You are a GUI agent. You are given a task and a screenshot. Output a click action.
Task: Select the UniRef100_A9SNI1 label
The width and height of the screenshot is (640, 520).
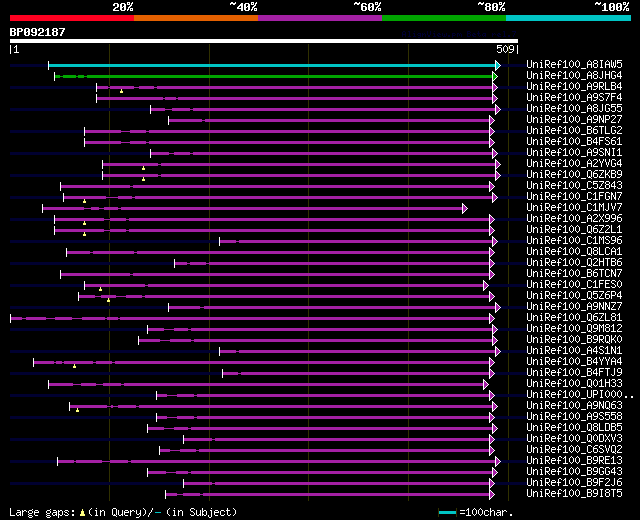574,152
